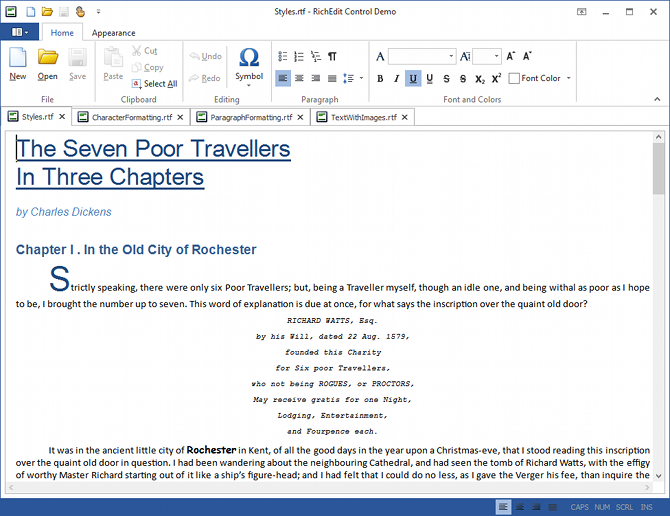Image resolution: width=670 pixels, height=516 pixels.
Task: Close the ParagraphFormatting.rtf tab
Action: click(300, 117)
